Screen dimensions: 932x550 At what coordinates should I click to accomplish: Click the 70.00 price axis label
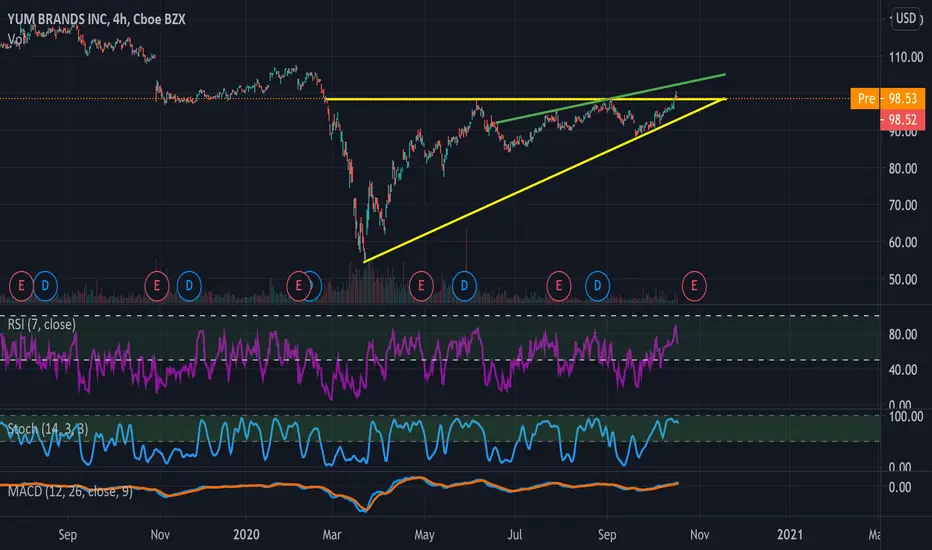[x=903, y=205]
